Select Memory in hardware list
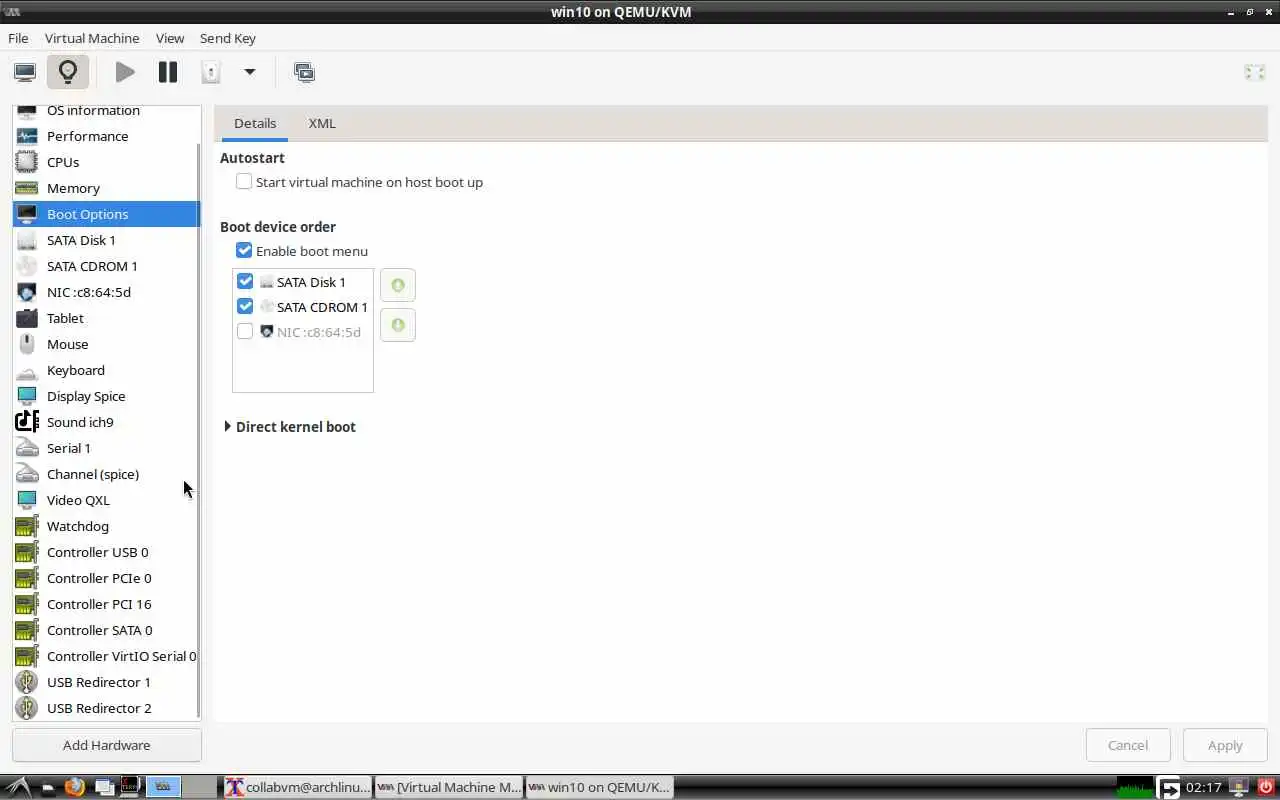The width and height of the screenshot is (1280, 800). coord(106,188)
